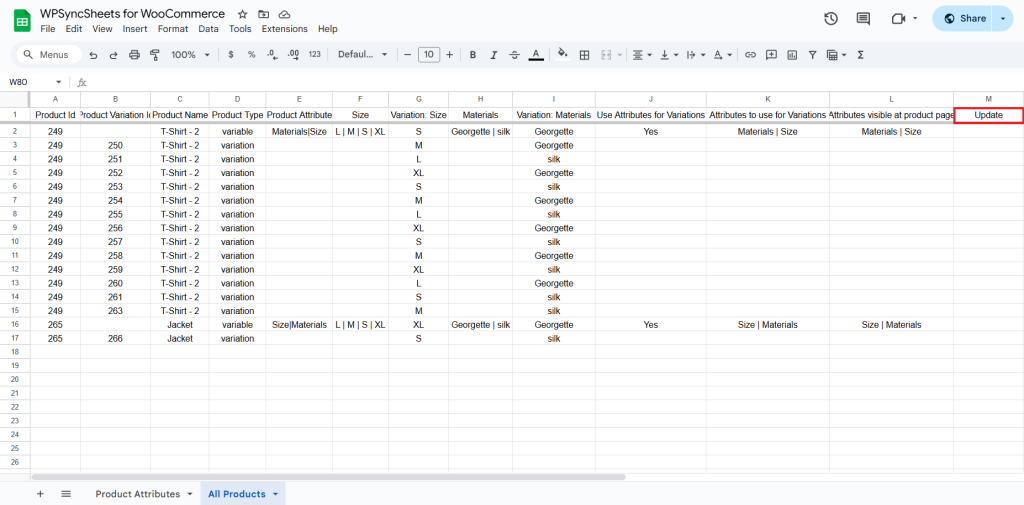Add a new sheet

[x=40, y=494]
